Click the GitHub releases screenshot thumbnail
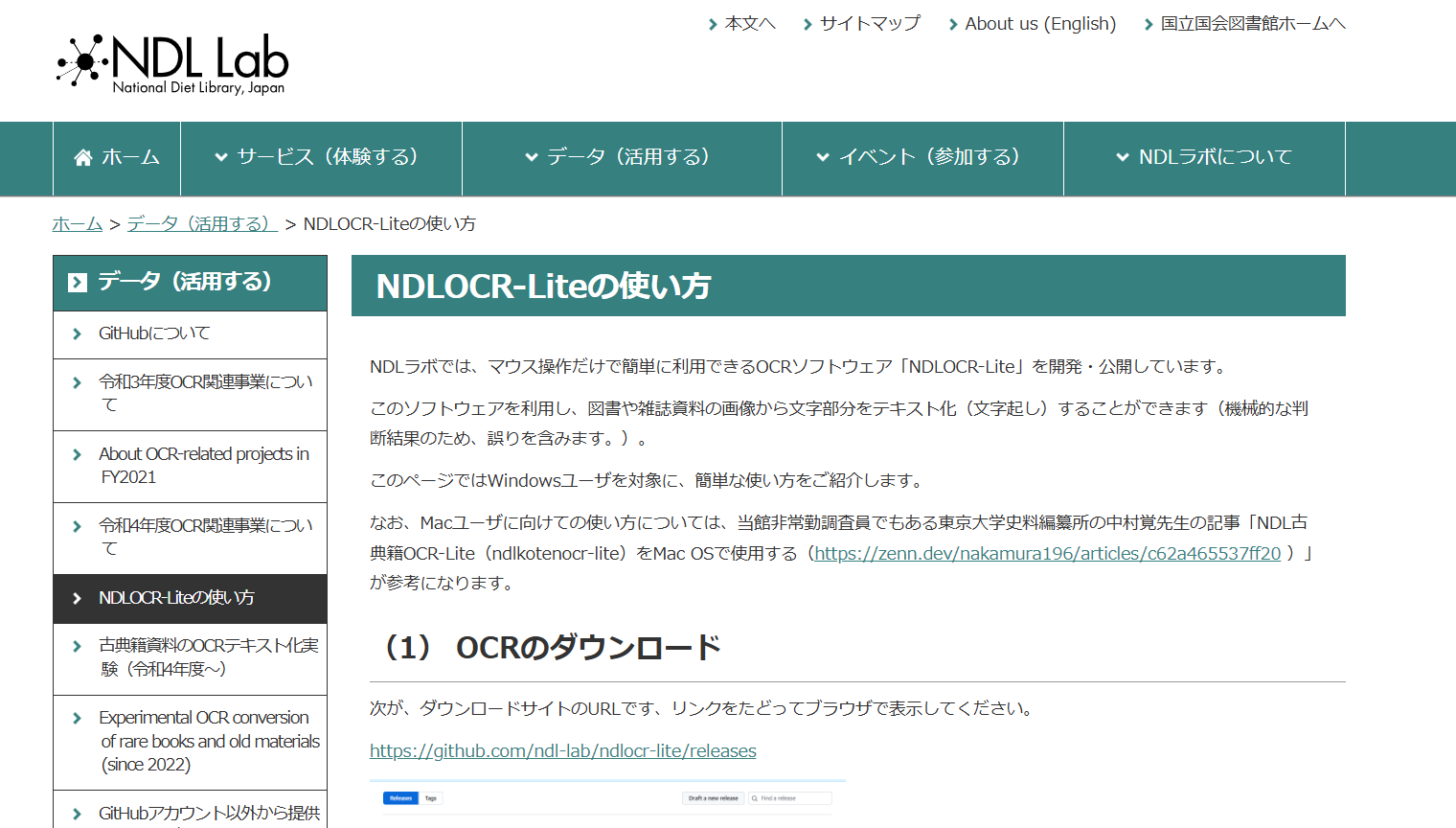Viewport: 1456px width, 828px height. click(x=607, y=804)
